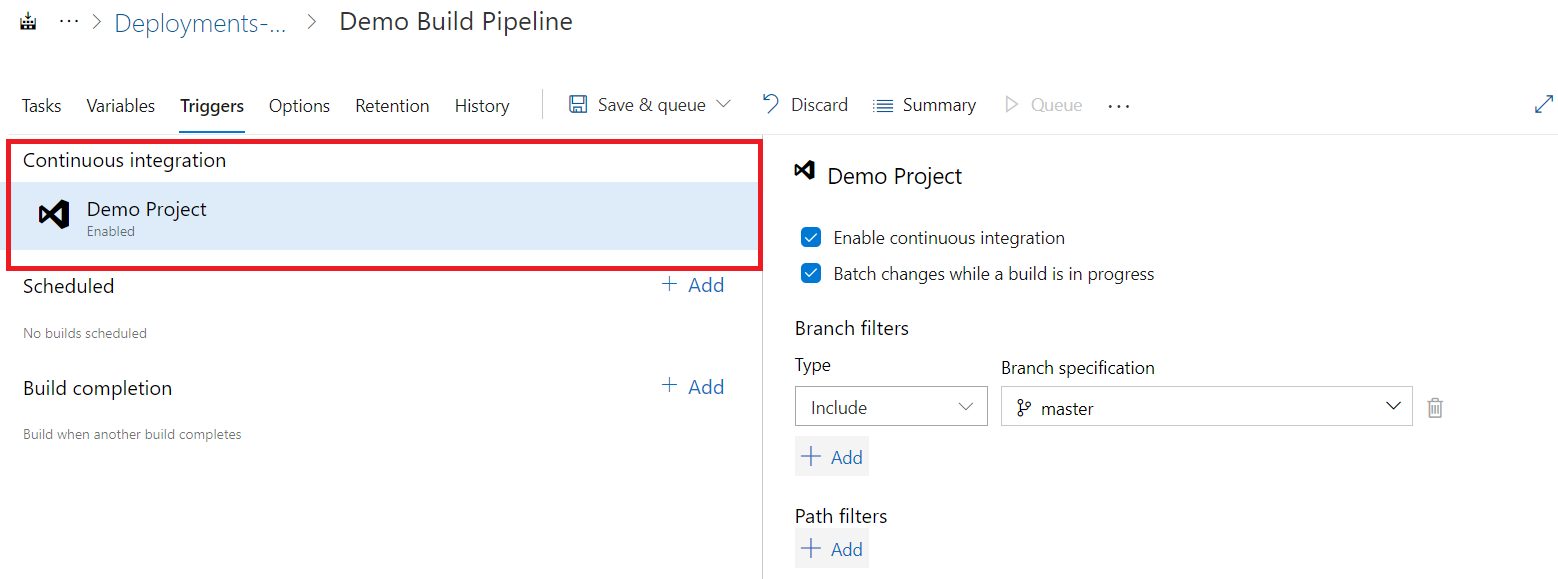Delete the master branch filter with trash icon
The image size is (1558, 579).
coord(1435,407)
